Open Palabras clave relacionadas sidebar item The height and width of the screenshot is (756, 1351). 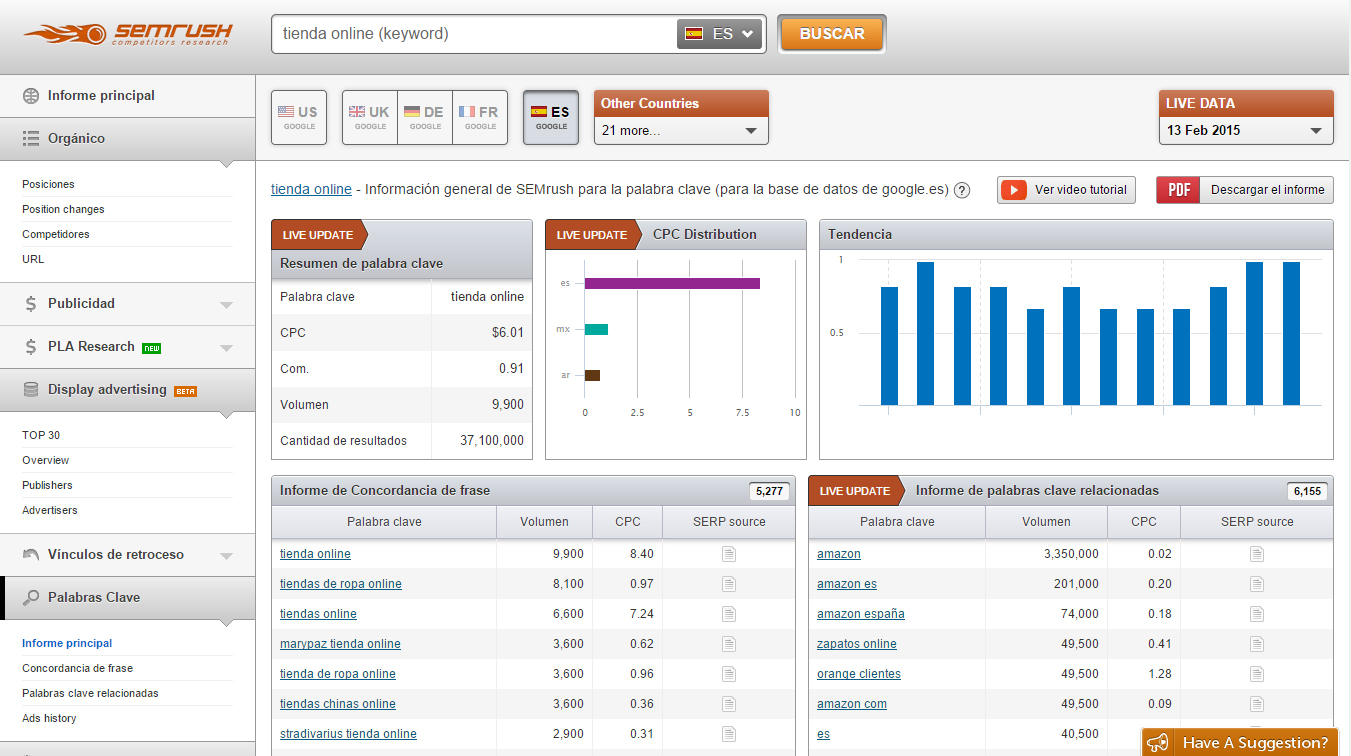tap(90, 693)
